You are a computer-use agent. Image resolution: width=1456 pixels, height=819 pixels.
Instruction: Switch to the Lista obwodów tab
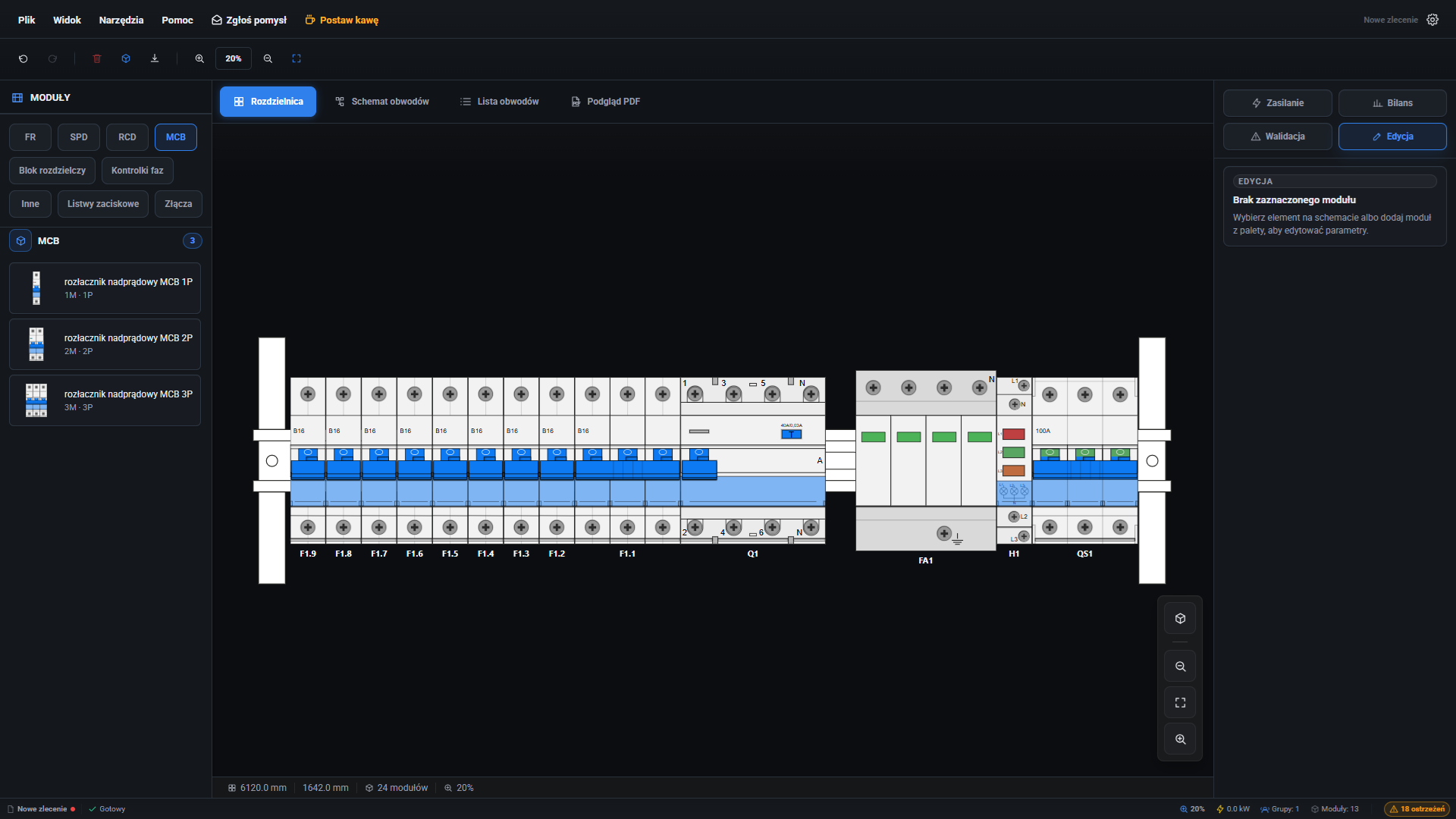pyautogui.click(x=500, y=102)
